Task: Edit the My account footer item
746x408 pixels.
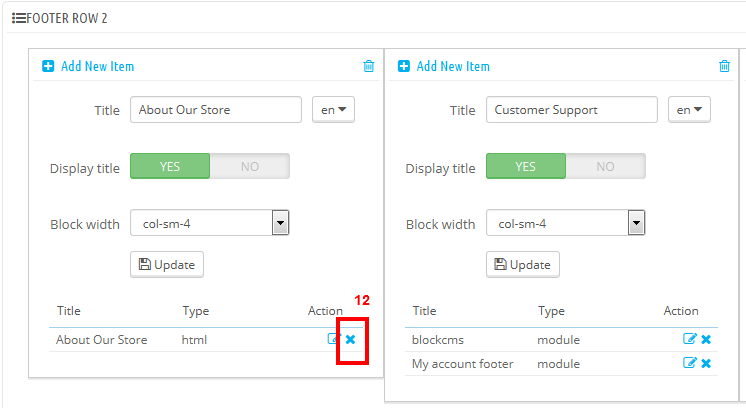Action: (689, 363)
